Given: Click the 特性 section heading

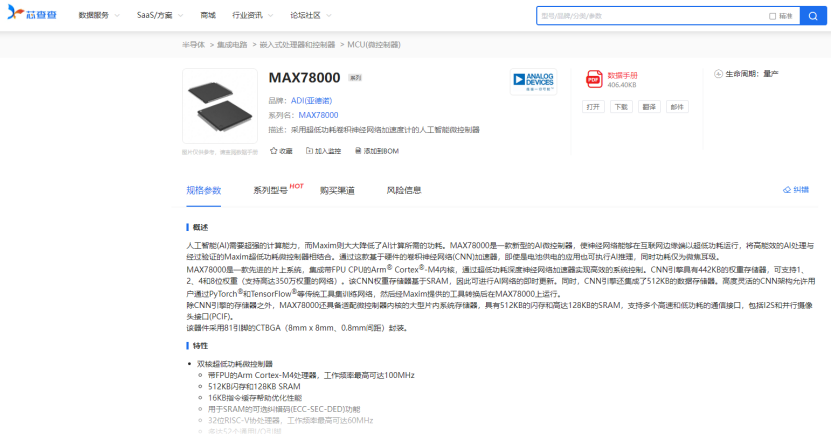Looking at the screenshot, I should (200, 346).
